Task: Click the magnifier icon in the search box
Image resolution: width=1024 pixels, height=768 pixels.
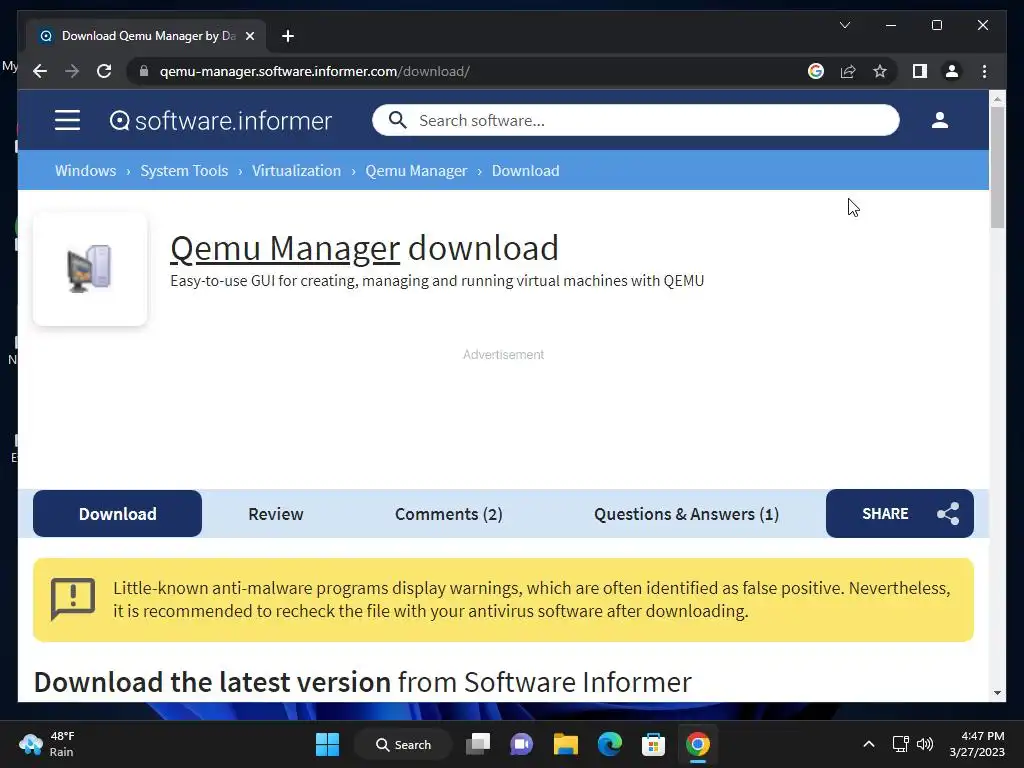Action: tap(397, 120)
